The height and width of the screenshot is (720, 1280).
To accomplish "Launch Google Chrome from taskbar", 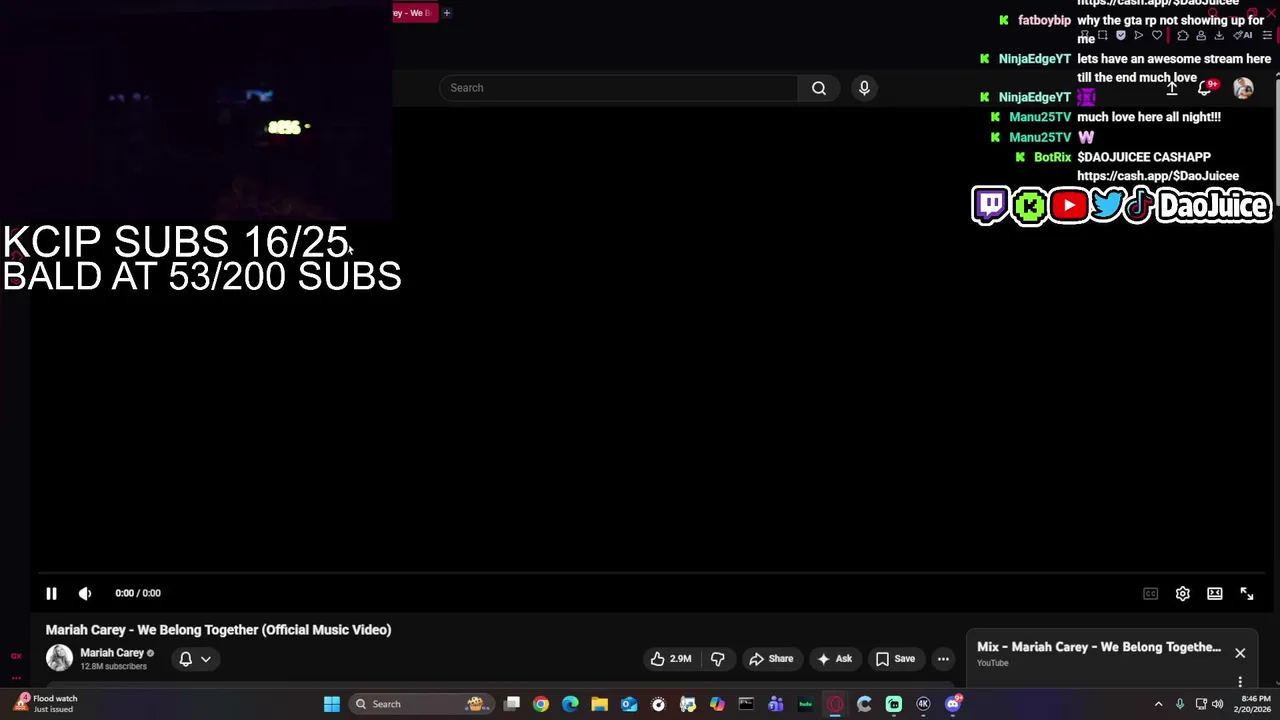I will point(540,704).
